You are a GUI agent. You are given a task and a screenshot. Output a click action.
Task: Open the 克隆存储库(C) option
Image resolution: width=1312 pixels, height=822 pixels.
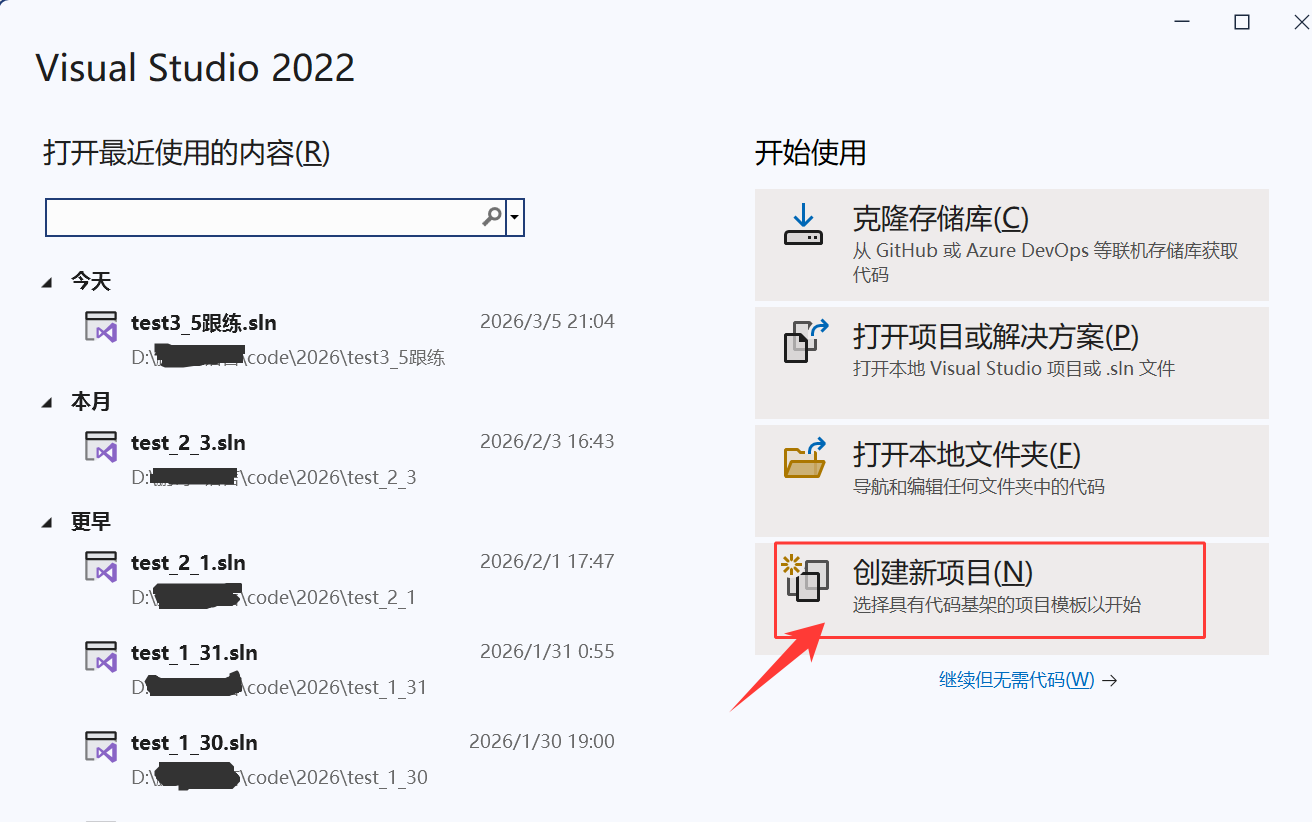[1011, 245]
